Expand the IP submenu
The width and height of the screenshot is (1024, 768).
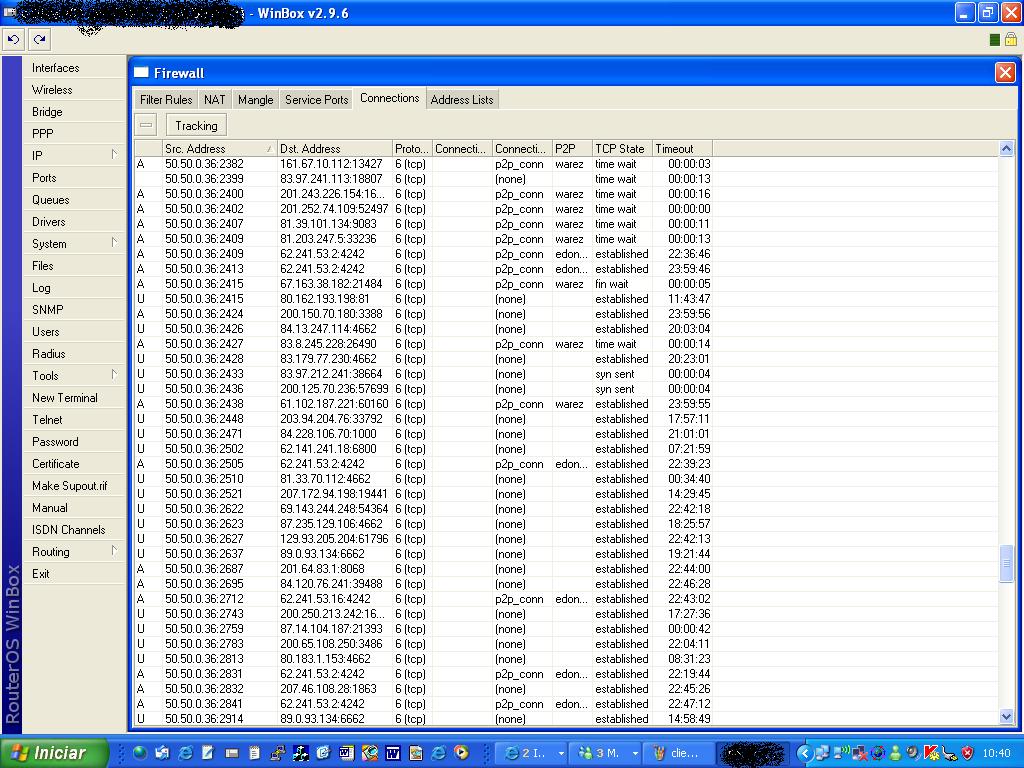click(74, 155)
